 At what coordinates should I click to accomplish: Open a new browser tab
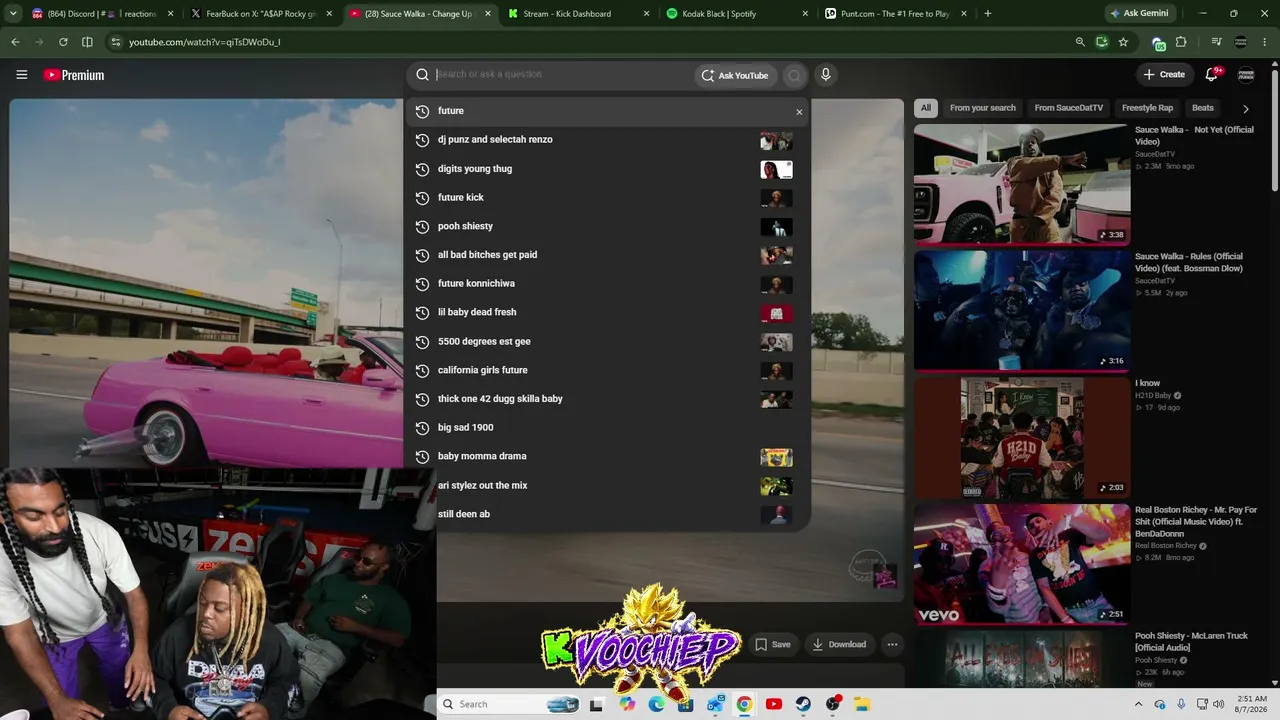pyautogui.click(x=988, y=14)
